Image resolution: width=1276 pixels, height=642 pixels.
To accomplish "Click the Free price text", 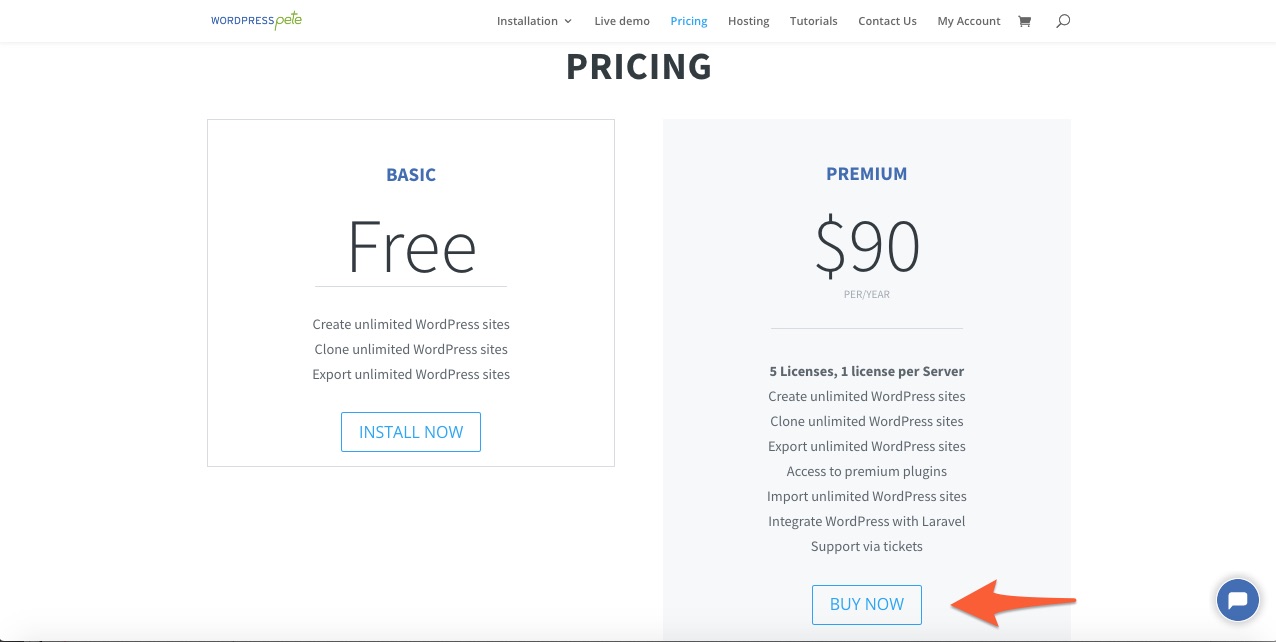I will [411, 246].
